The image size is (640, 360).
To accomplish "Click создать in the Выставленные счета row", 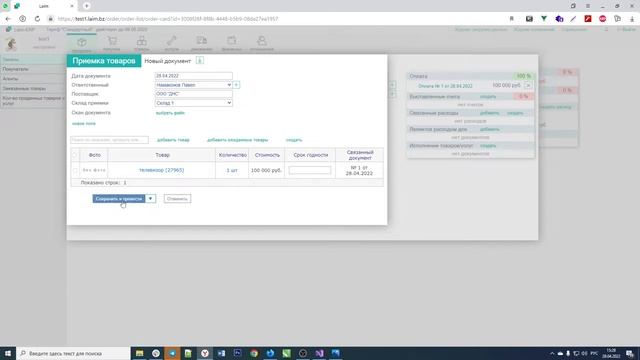I will point(488,97).
